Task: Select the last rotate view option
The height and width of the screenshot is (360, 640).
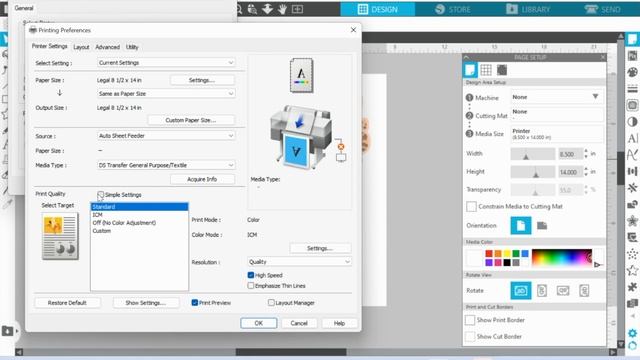Action: 584,291
